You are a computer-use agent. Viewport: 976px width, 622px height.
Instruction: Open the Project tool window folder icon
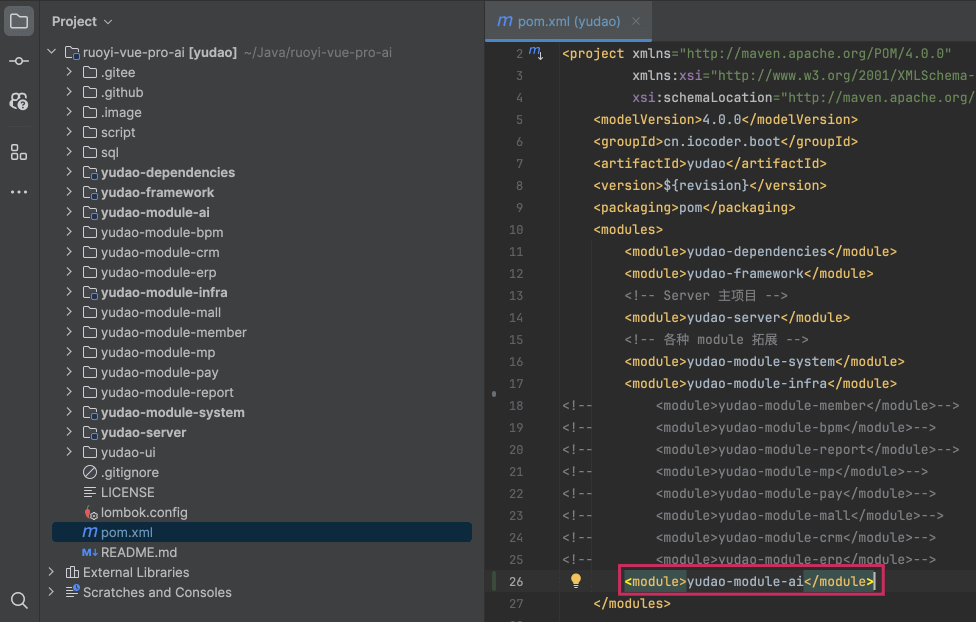19,21
